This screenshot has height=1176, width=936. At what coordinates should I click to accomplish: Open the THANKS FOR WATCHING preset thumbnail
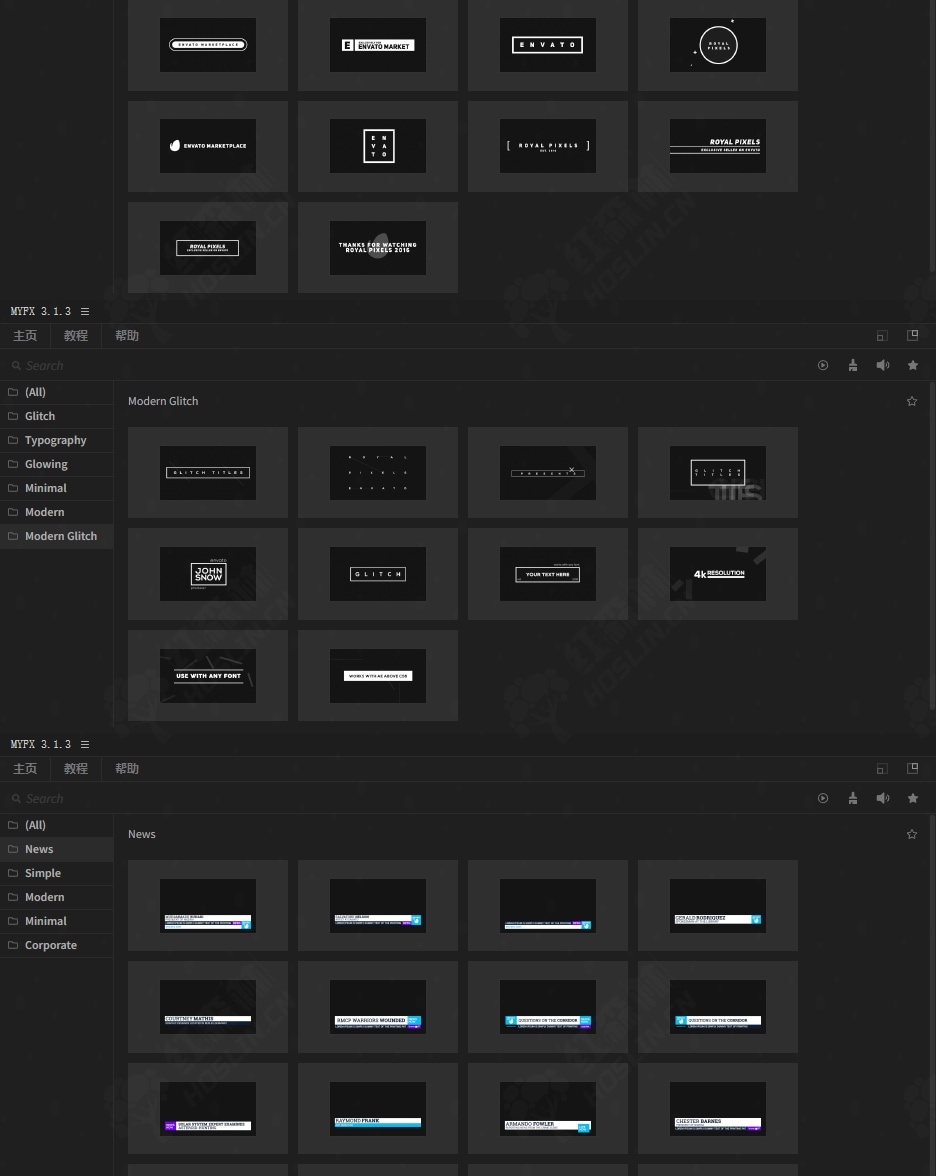[x=378, y=248]
